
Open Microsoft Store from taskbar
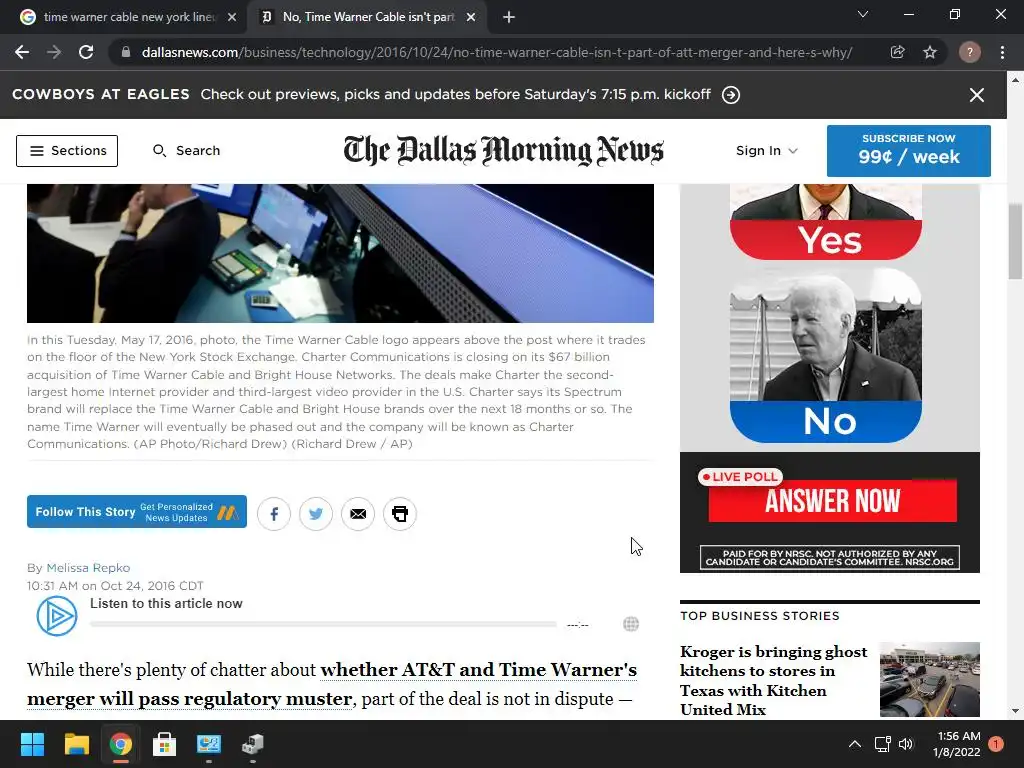165,744
